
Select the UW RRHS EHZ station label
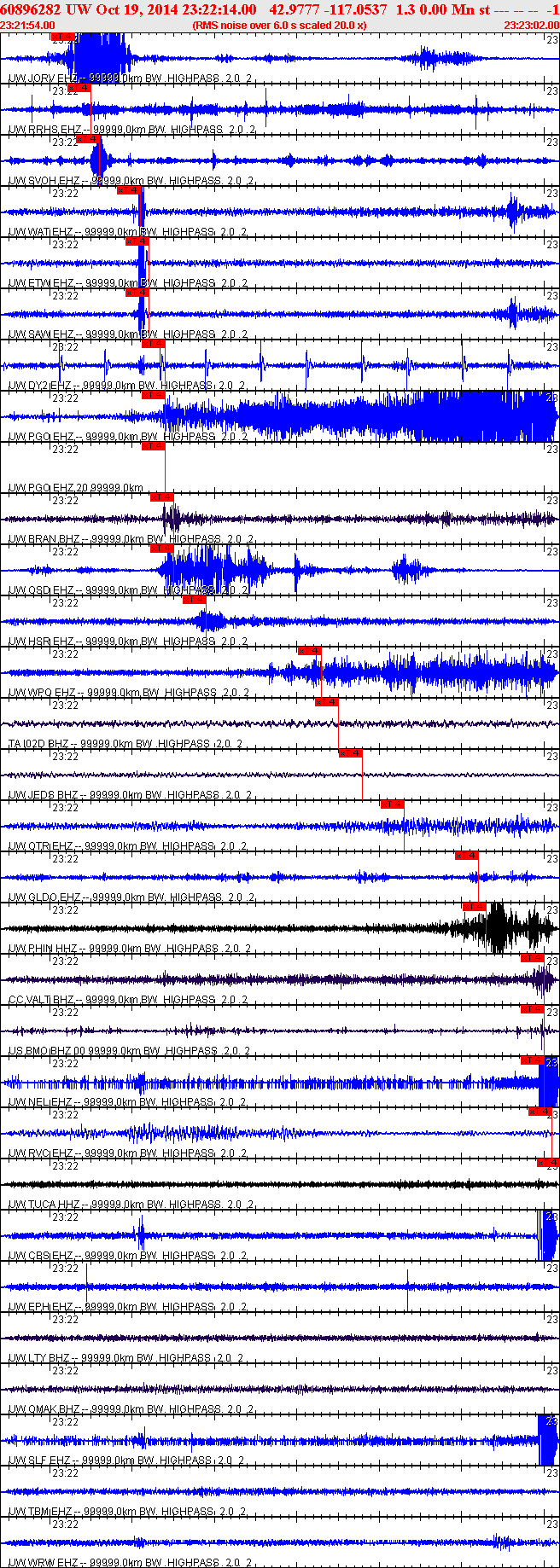pos(131,130)
